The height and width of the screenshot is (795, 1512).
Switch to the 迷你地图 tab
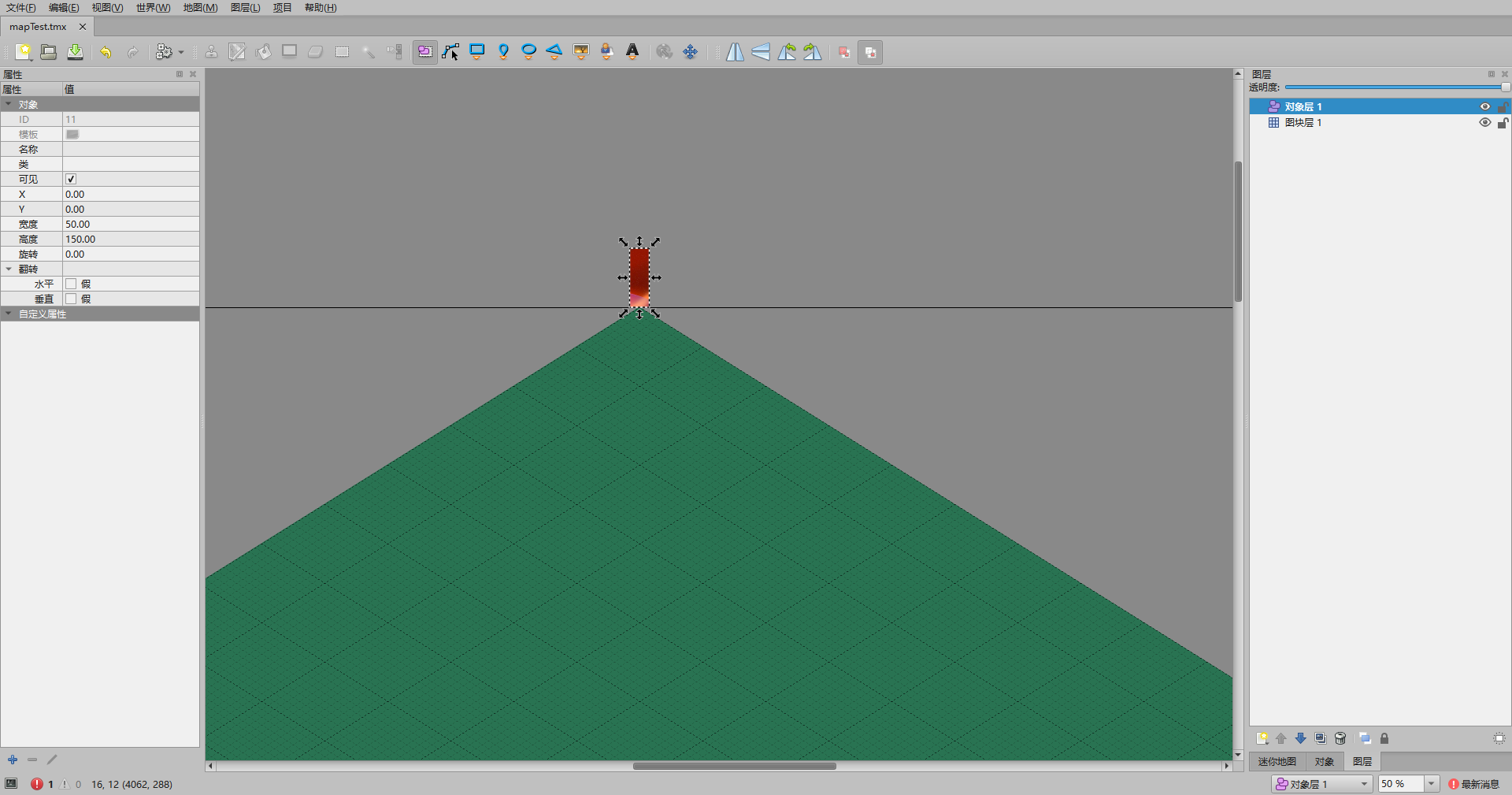click(x=1277, y=762)
